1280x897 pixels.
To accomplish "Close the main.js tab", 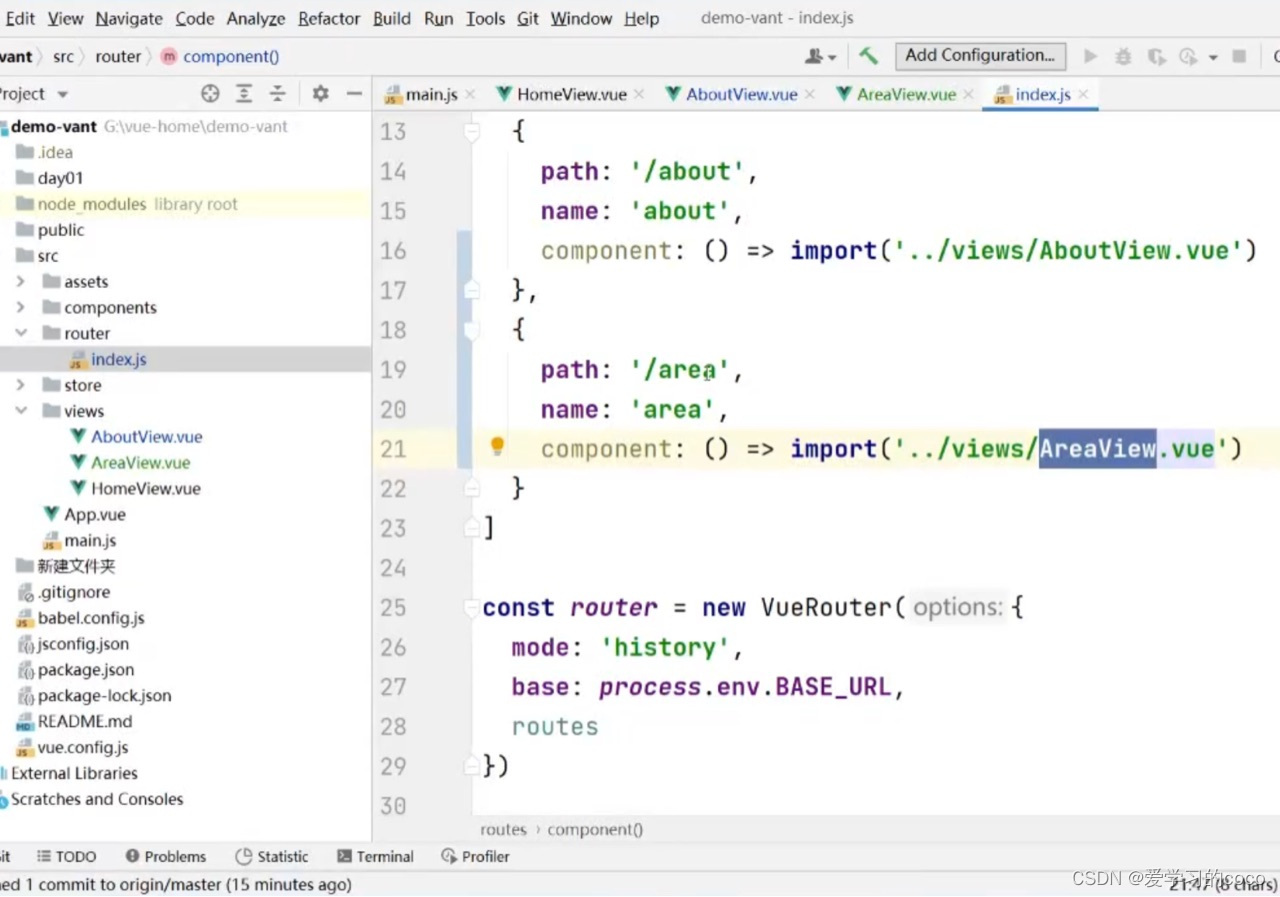I will click(x=470, y=95).
